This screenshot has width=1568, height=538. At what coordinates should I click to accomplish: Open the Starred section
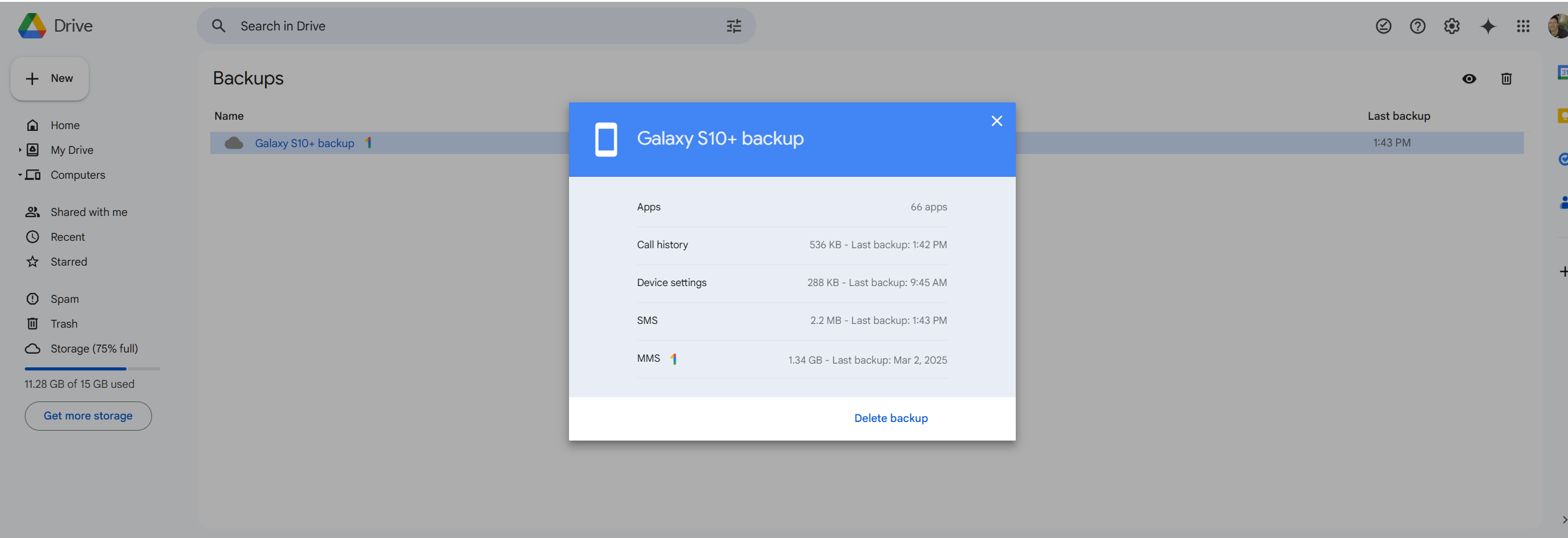pyautogui.click(x=69, y=262)
